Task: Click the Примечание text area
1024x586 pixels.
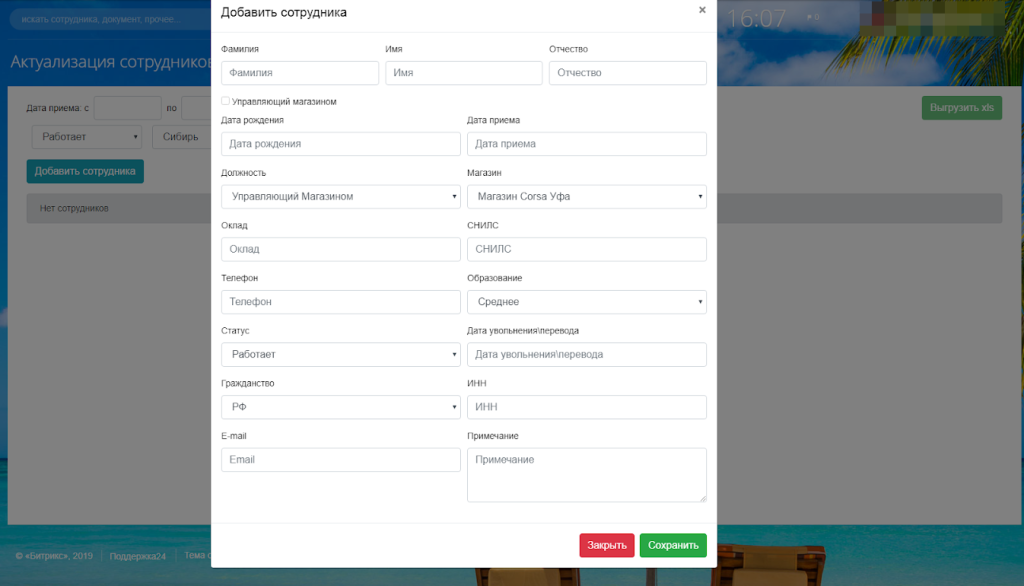Action: click(x=586, y=475)
